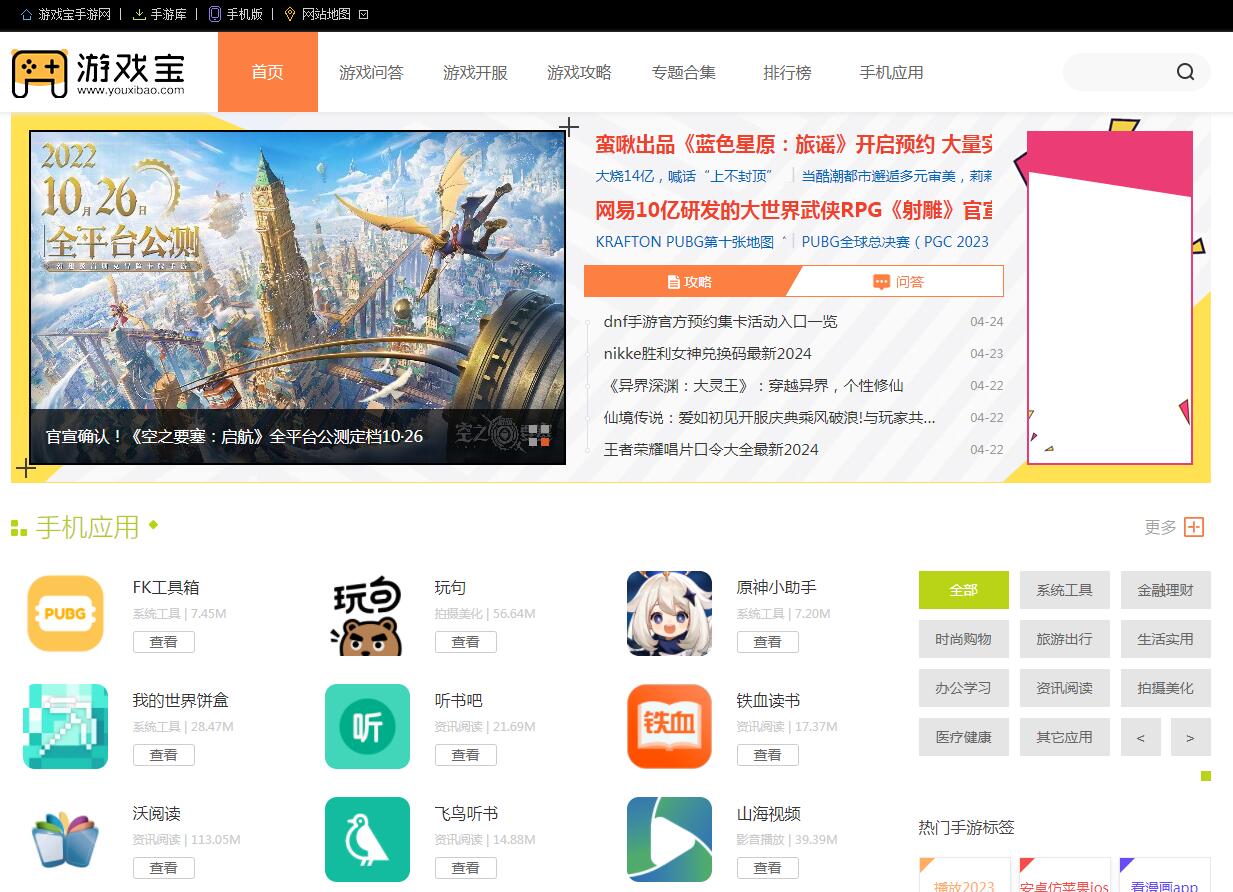The image size is (1233, 892).
Task: Click 游戏宝手游网 home icon link
Action: [66, 14]
